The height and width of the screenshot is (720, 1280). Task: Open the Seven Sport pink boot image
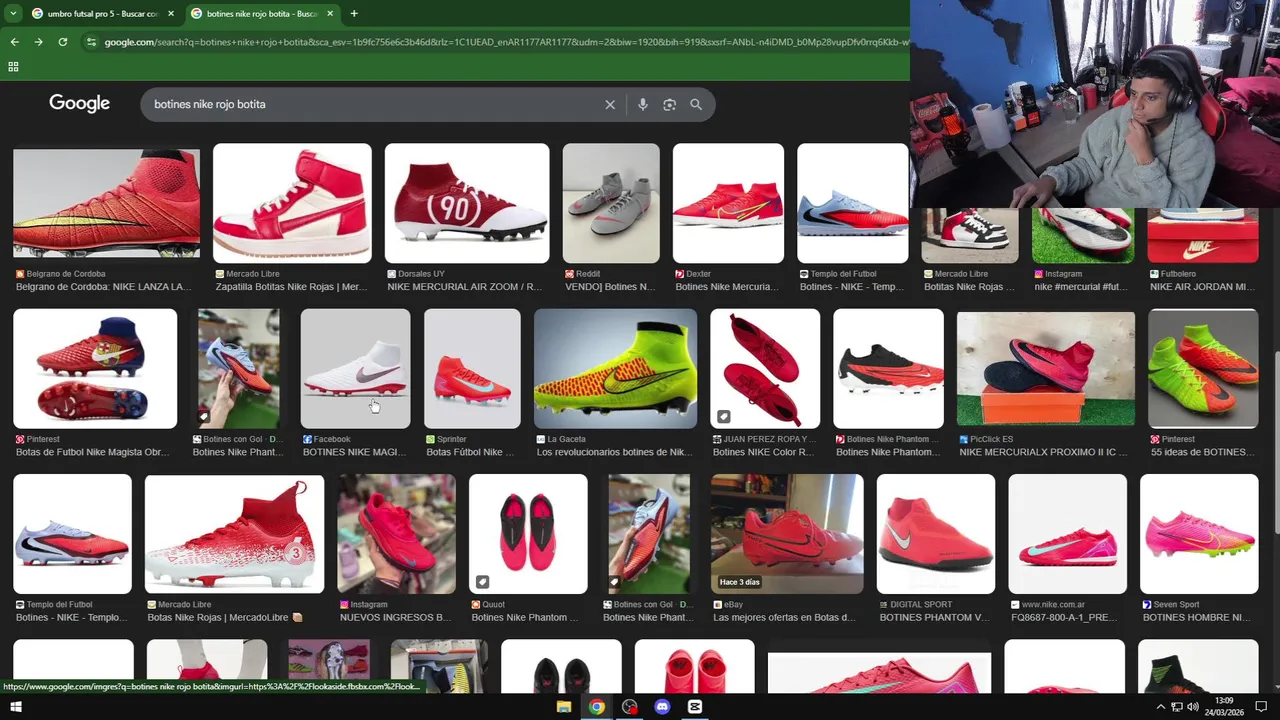(x=1199, y=534)
